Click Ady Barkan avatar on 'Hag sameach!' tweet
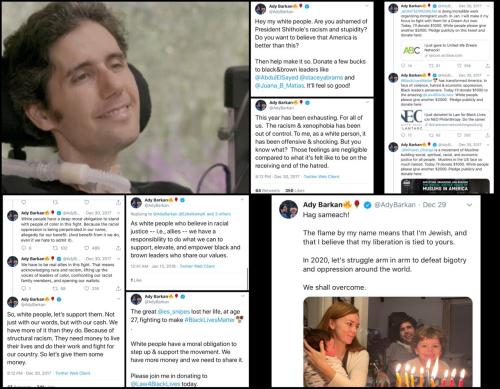 288,209
